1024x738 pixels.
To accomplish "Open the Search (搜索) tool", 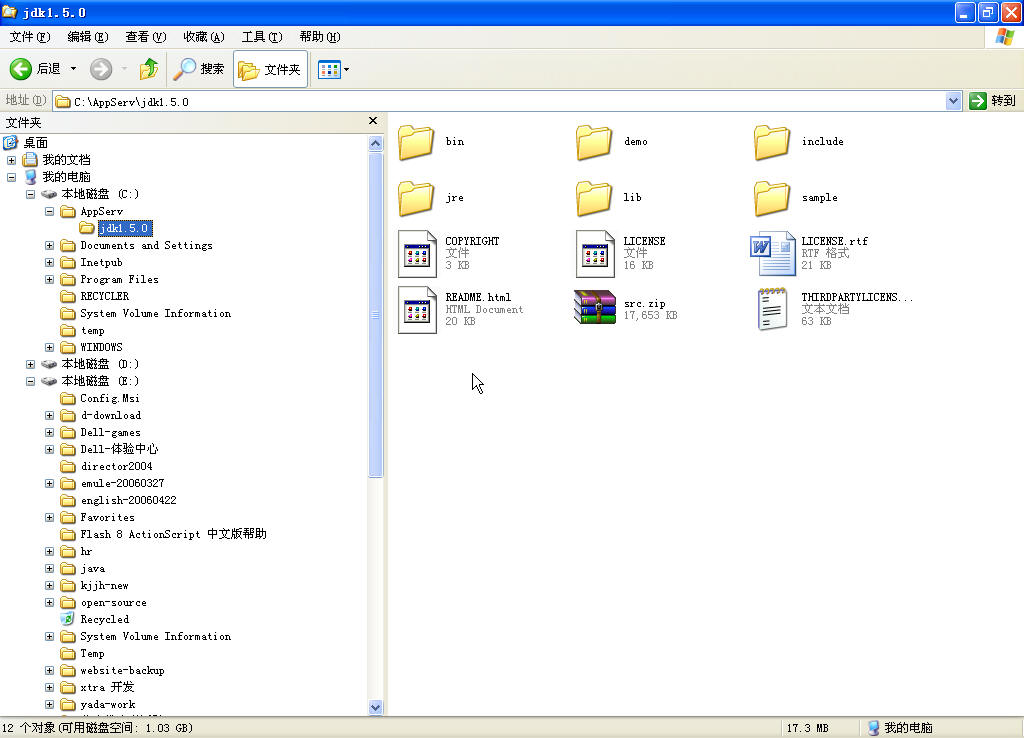I will click(x=199, y=69).
